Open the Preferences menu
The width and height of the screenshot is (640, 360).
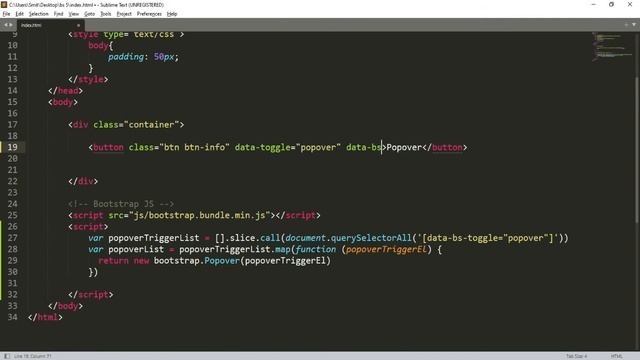[149, 14]
